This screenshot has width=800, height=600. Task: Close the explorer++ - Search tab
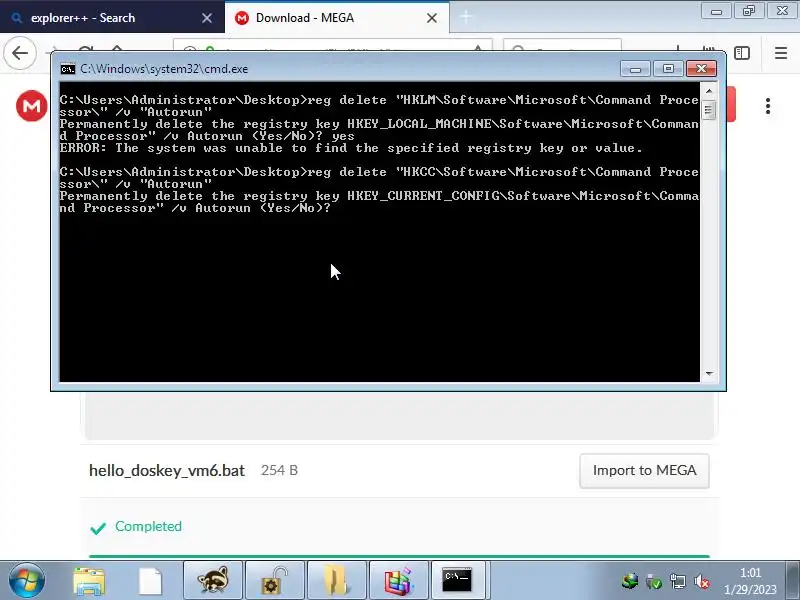click(207, 18)
